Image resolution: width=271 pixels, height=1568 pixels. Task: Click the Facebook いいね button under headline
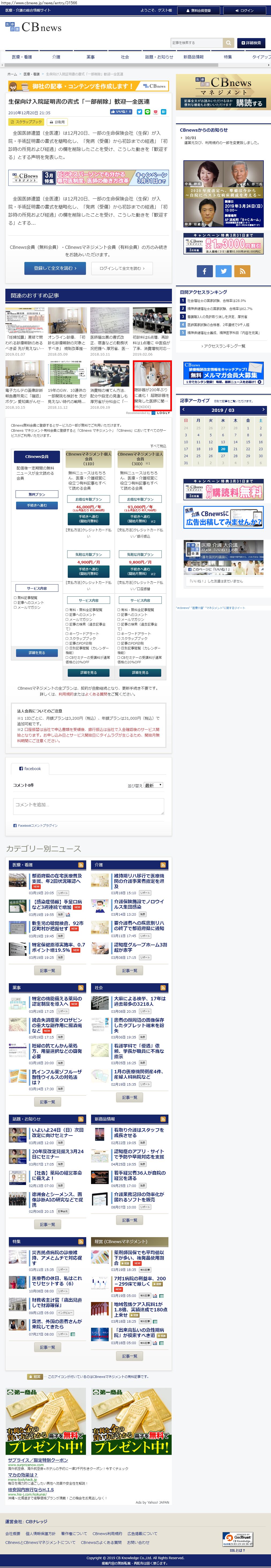pyautogui.click(x=121, y=112)
